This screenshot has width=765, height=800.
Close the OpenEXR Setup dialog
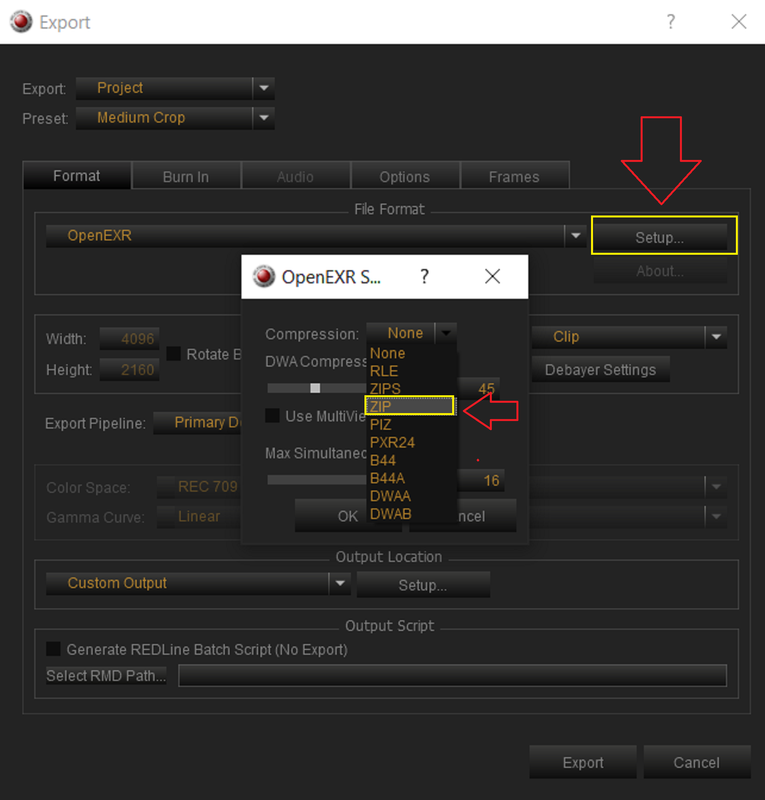(x=492, y=277)
